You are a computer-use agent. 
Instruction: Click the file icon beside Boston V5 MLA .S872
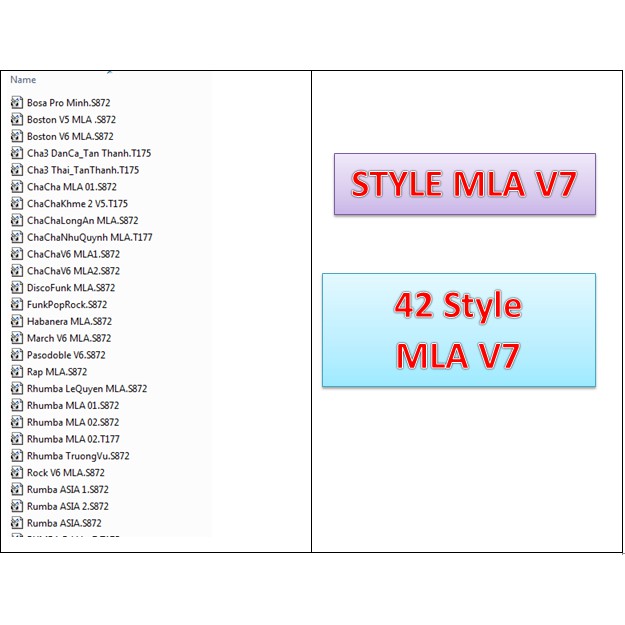pos(17,119)
